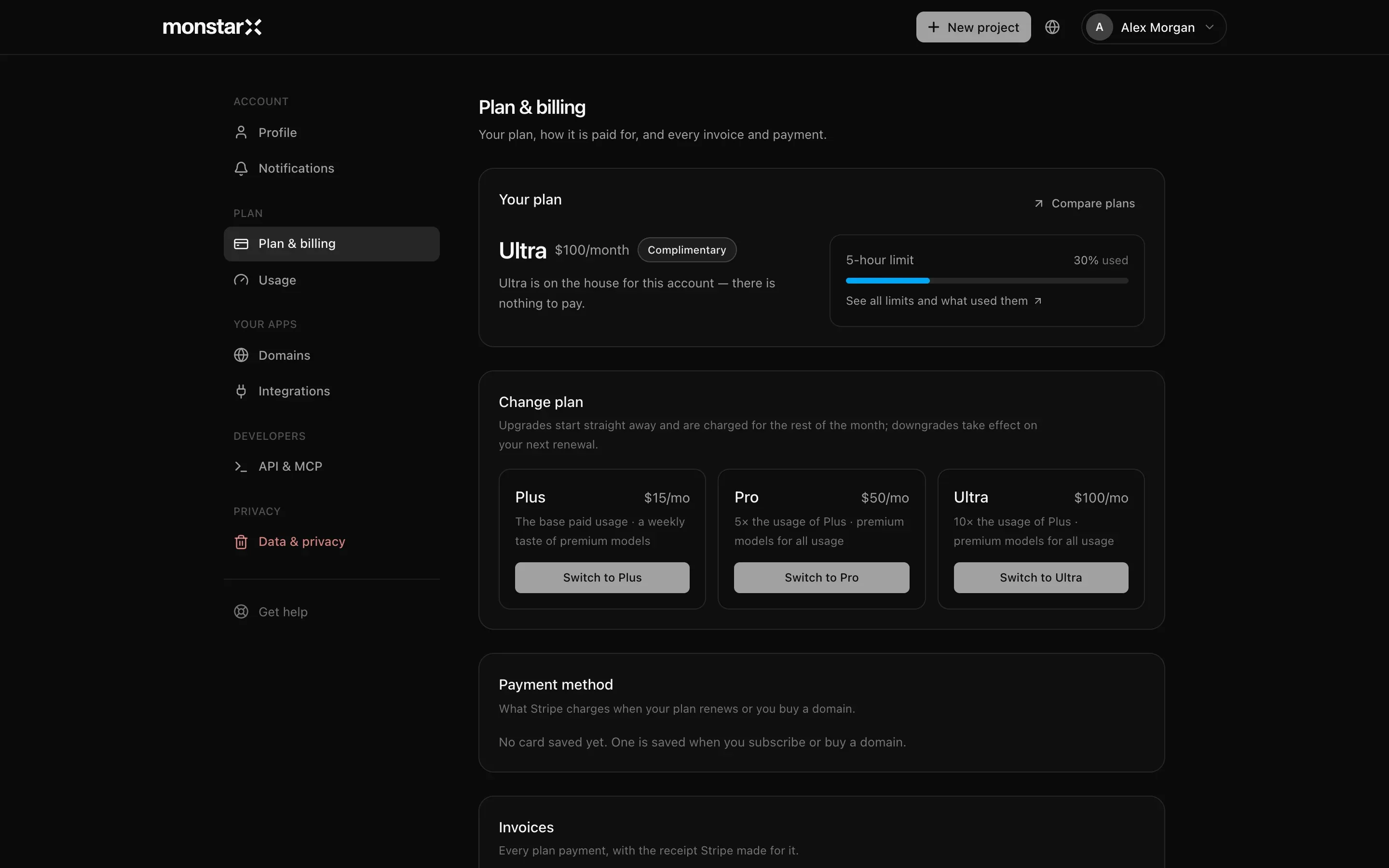
Task: Click the Integrations plug icon
Action: click(x=241, y=391)
